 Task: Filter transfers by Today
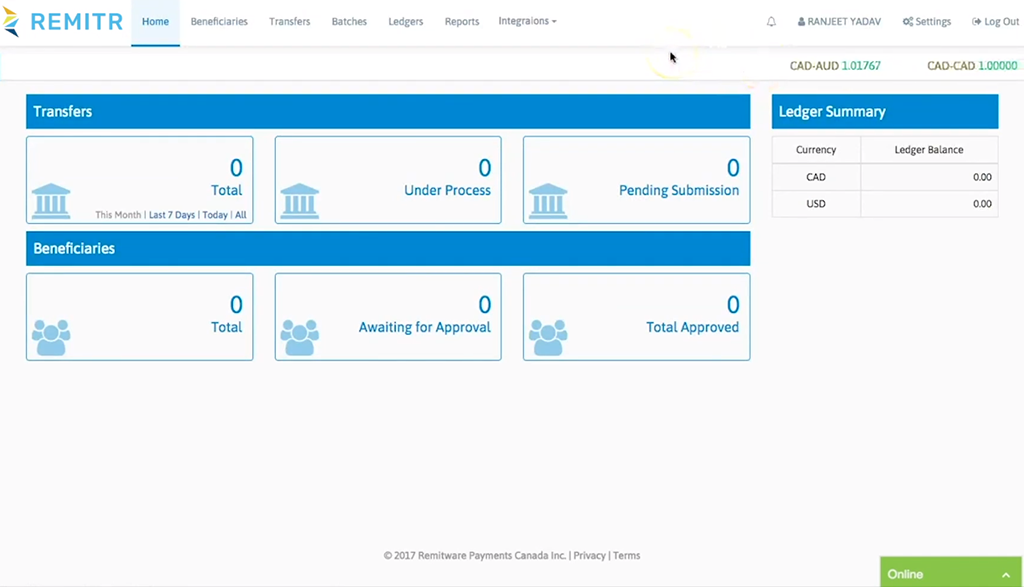[215, 215]
